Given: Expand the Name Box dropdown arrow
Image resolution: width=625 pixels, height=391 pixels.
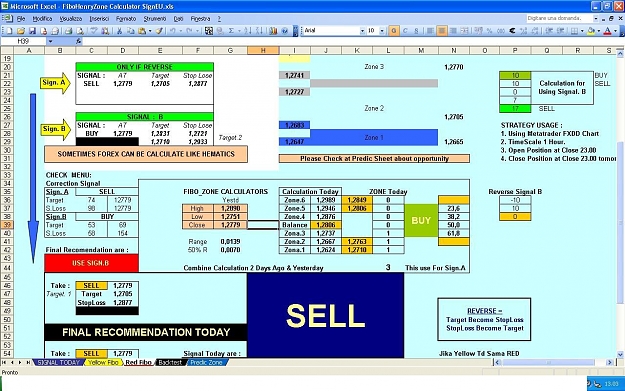Looking at the screenshot, I should click(x=50, y=41).
